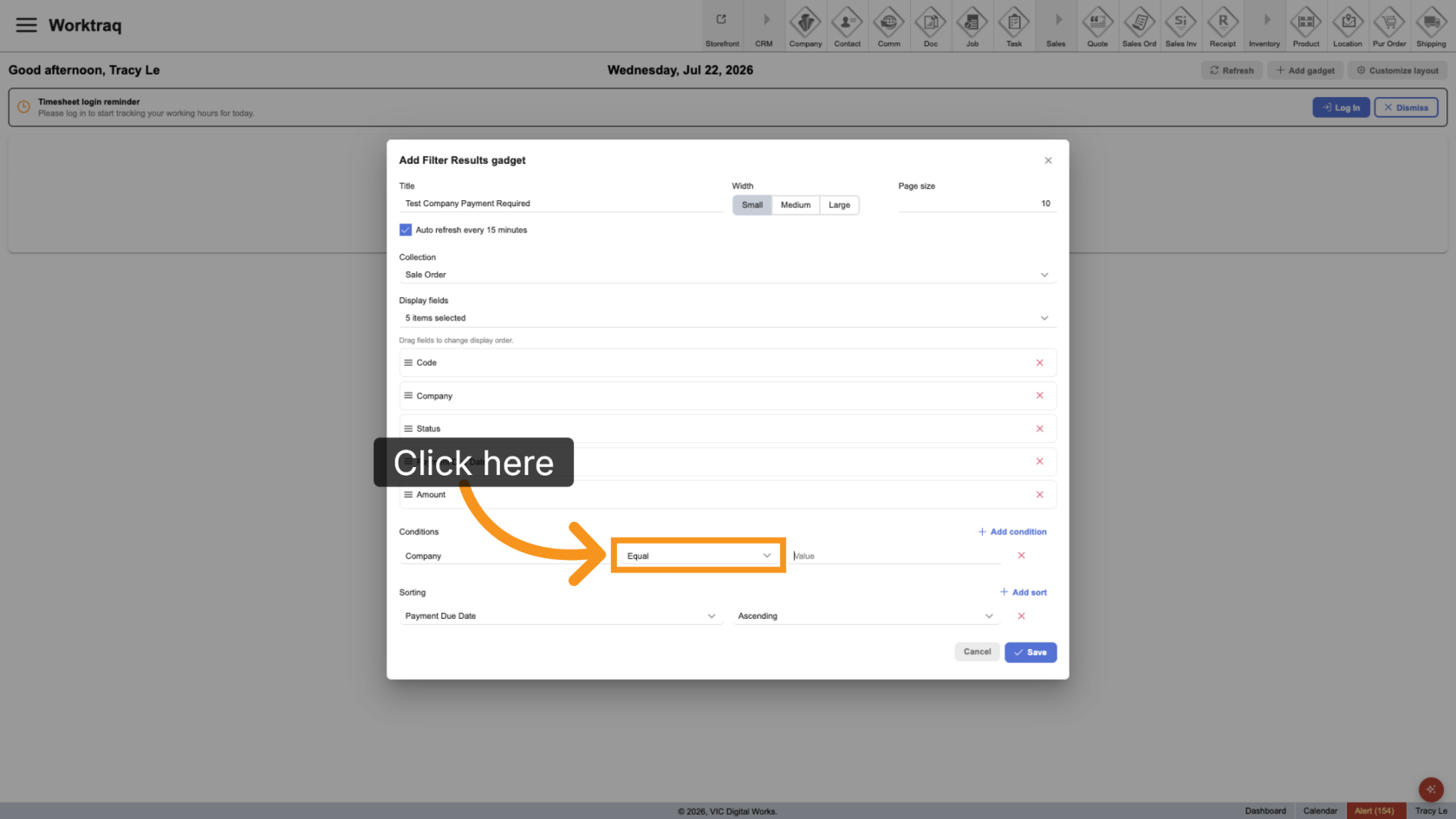Remove the Company display field
Image resolution: width=1456 pixels, height=819 pixels.
click(1039, 396)
